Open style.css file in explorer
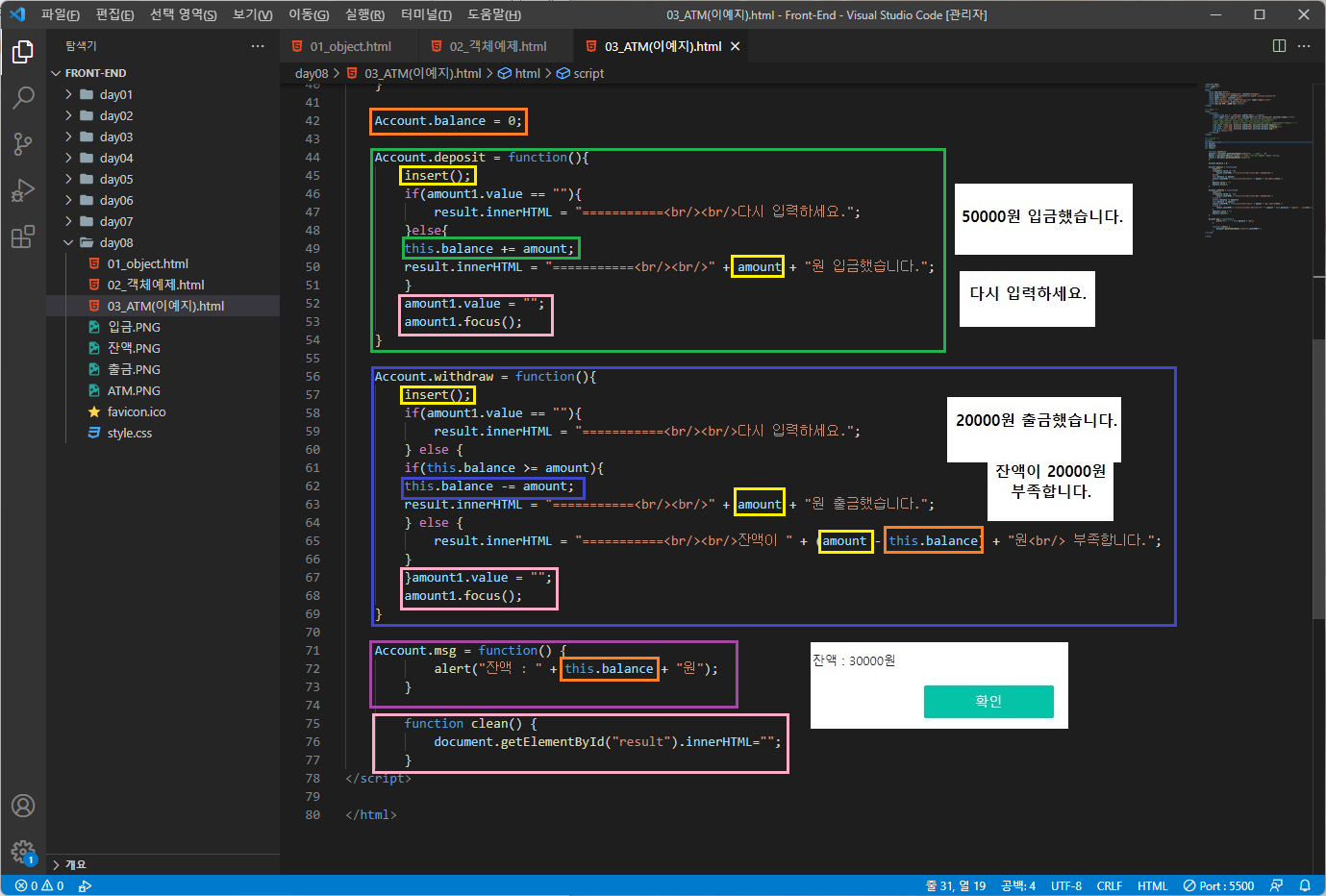 click(x=129, y=433)
